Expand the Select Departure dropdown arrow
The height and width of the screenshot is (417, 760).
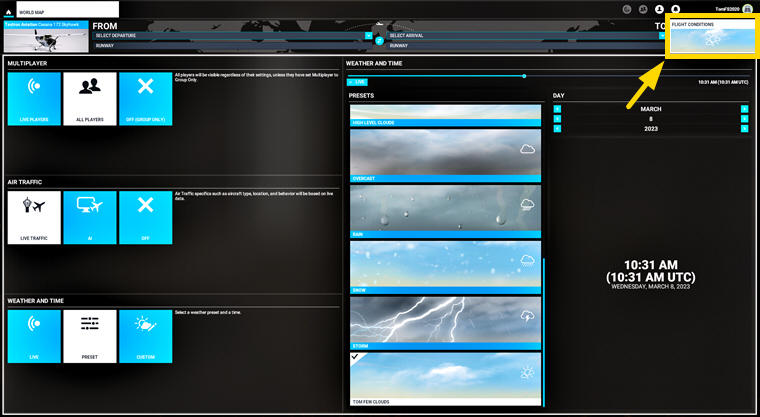point(368,36)
